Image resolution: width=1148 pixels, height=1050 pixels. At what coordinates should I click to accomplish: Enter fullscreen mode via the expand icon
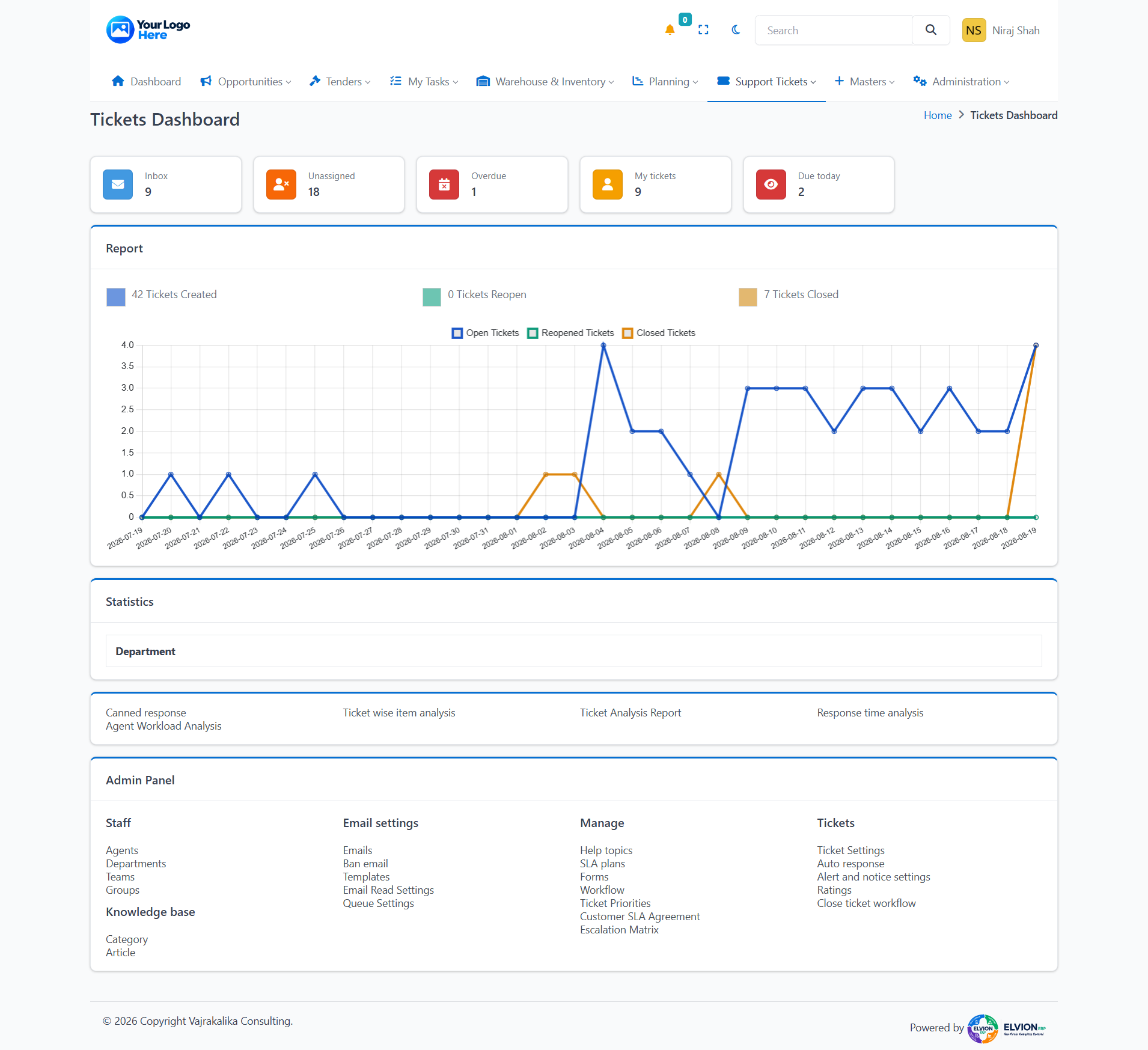point(703,30)
